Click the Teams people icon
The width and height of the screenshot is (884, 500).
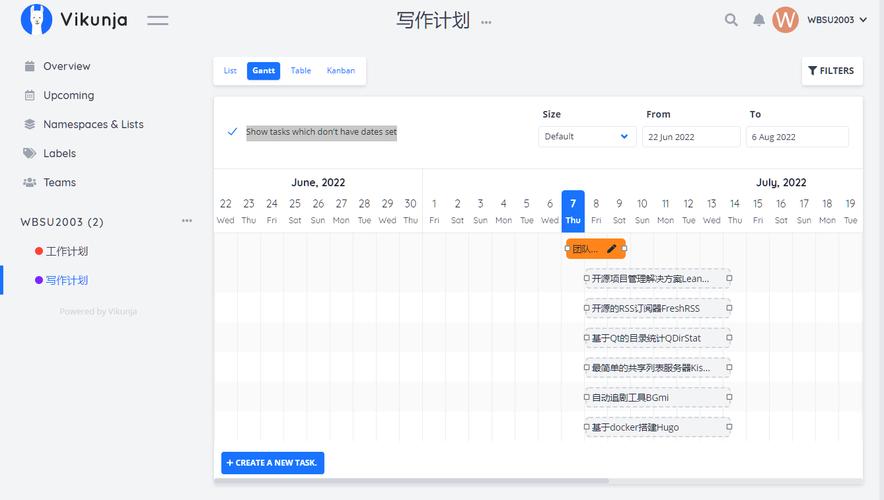point(29,182)
